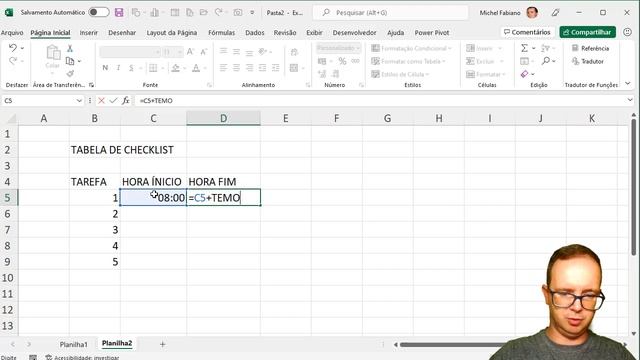Switch to the Dados tab
The image size is (640, 360).
point(255,33)
